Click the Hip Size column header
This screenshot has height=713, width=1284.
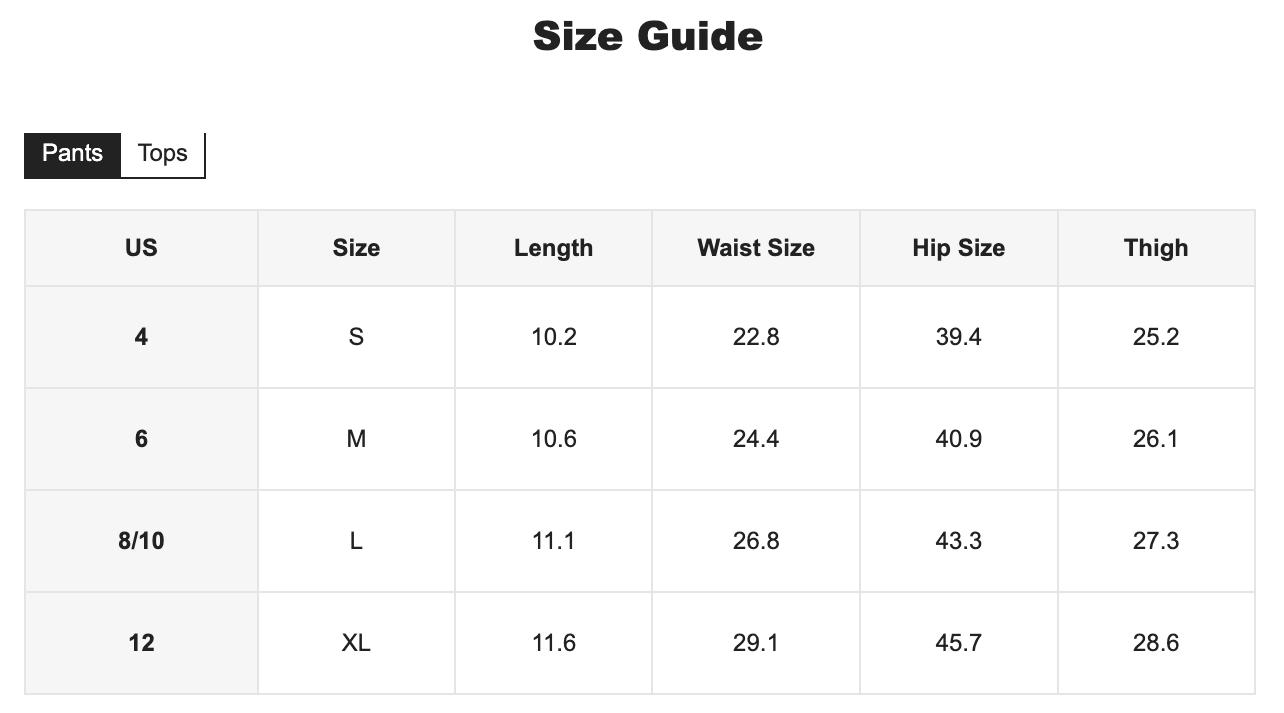958,248
